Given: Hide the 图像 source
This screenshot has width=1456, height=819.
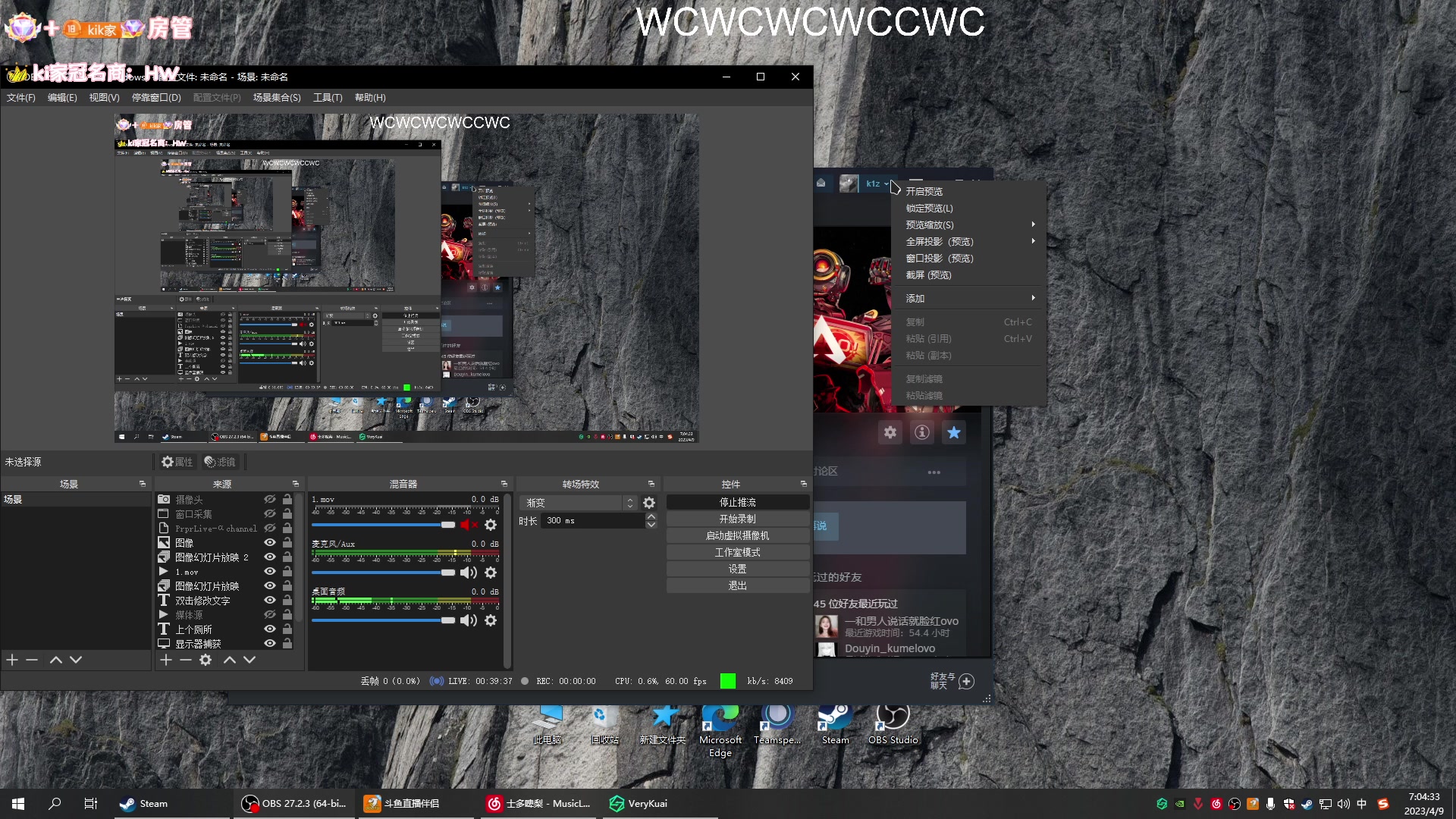Looking at the screenshot, I should [x=269, y=543].
